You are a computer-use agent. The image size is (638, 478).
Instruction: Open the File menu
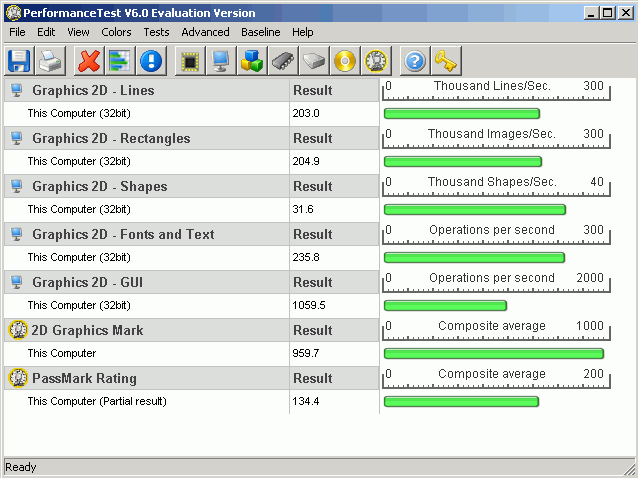pyautogui.click(x=17, y=32)
